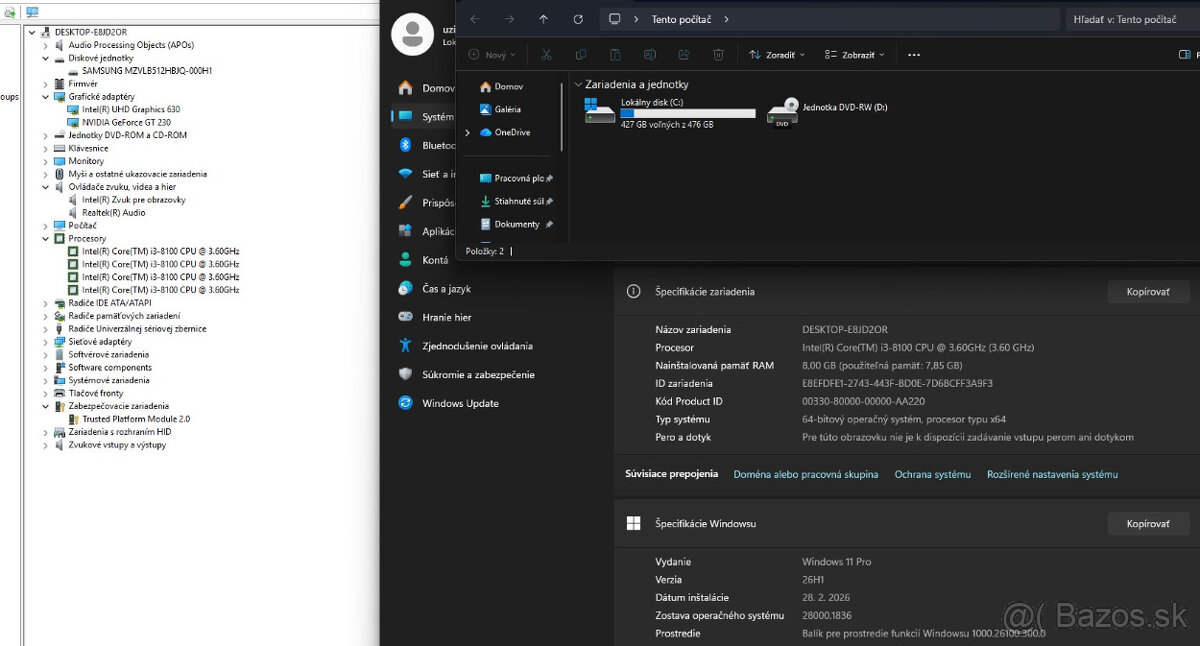Image resolution: width=1200 pixels, height=646 pixels.
Task: Select Firmvér node in Device Manager
Action: click(83, 84)
